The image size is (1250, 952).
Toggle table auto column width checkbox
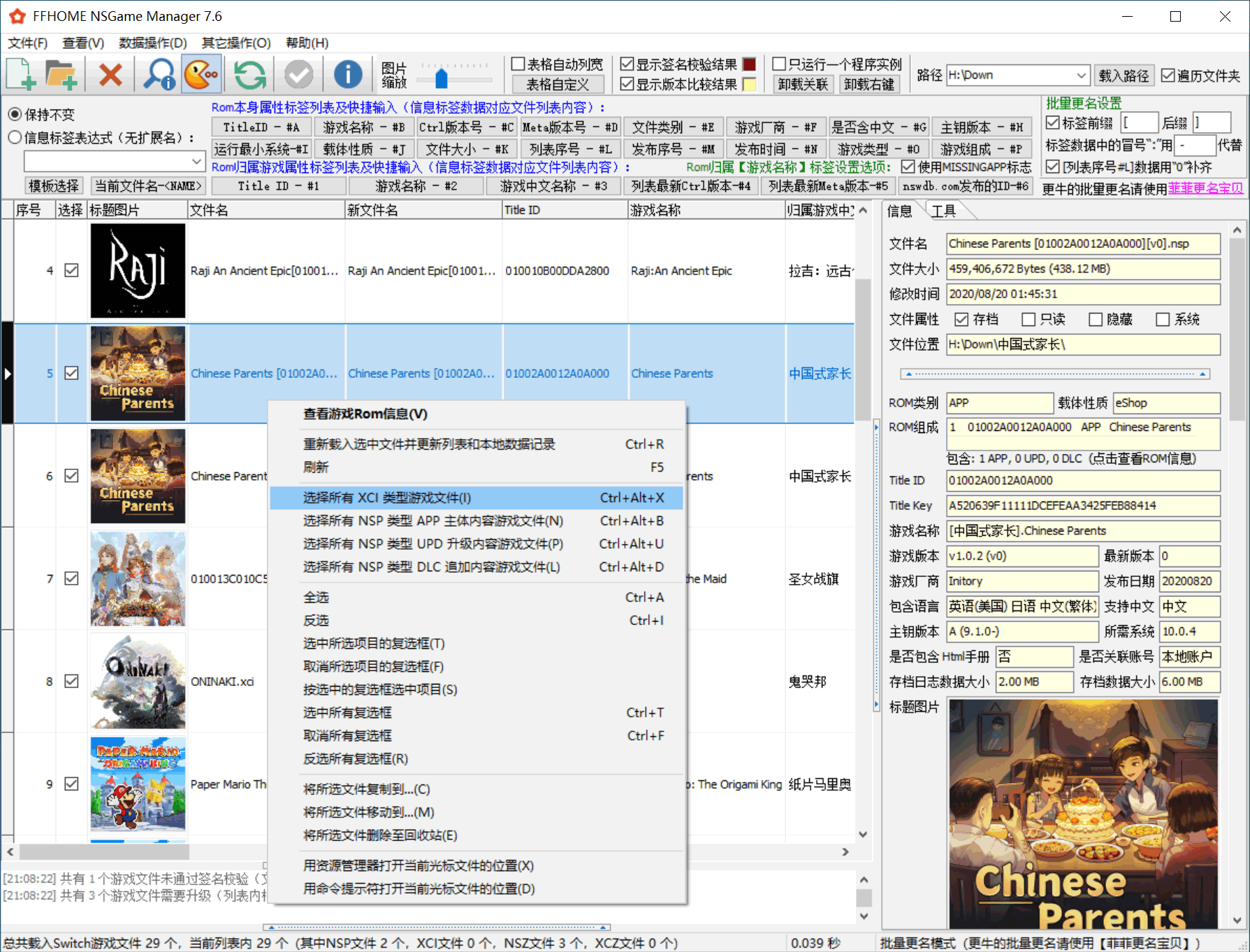(x=518, y=64)
